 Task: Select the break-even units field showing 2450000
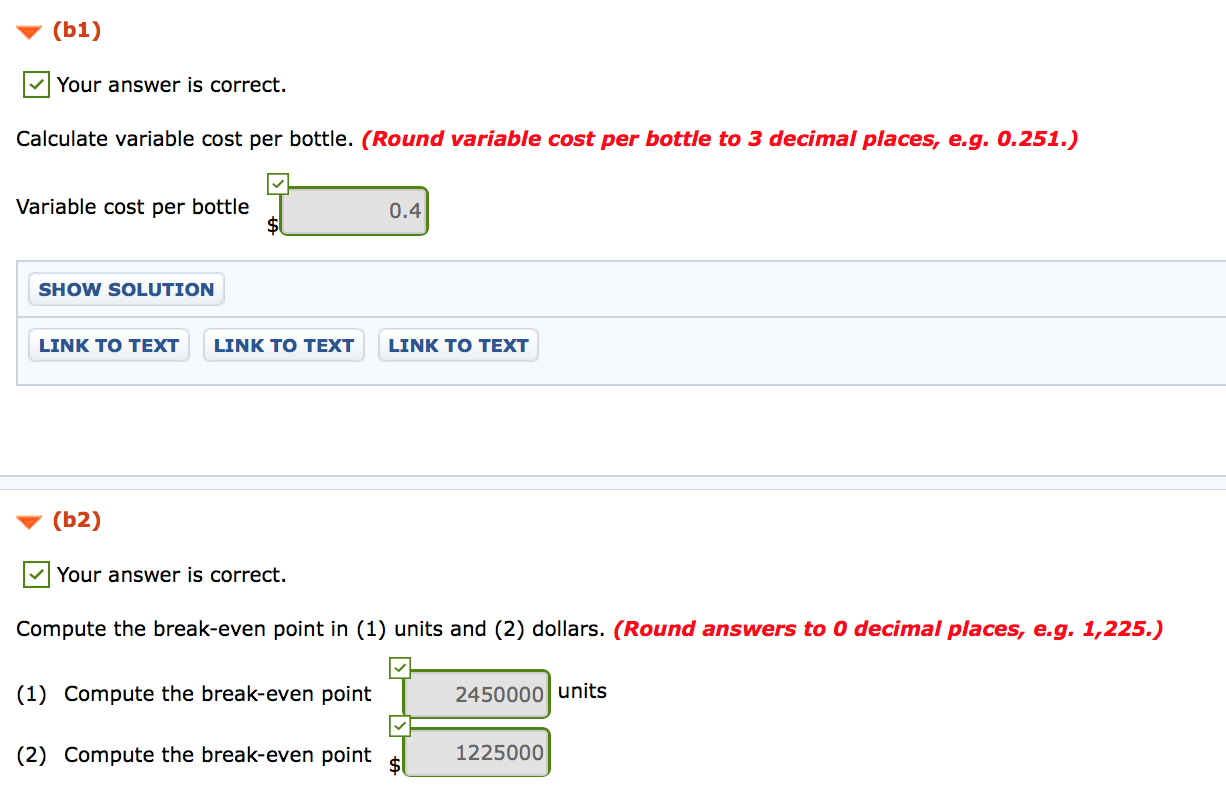476,693
